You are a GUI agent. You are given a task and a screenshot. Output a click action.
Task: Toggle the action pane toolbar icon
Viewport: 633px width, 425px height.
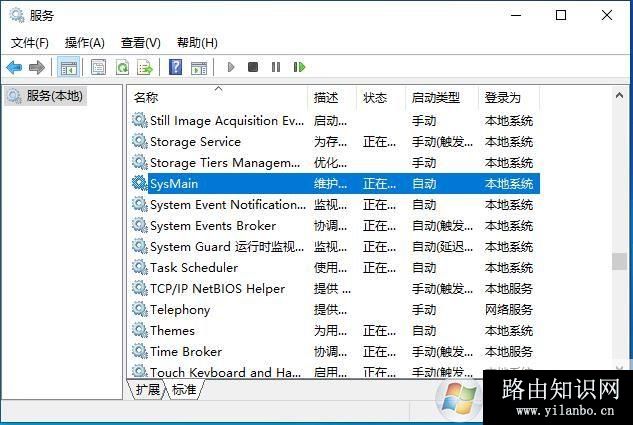tap(199, 67)
